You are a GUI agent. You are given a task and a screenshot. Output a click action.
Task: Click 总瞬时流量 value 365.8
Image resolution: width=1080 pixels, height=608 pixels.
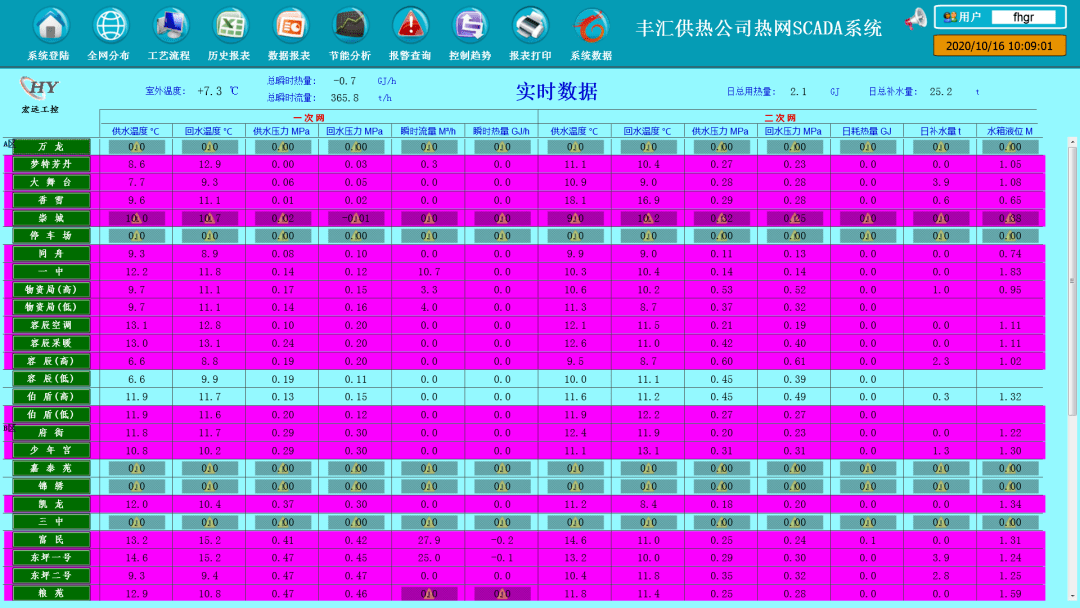coord(344,98)
